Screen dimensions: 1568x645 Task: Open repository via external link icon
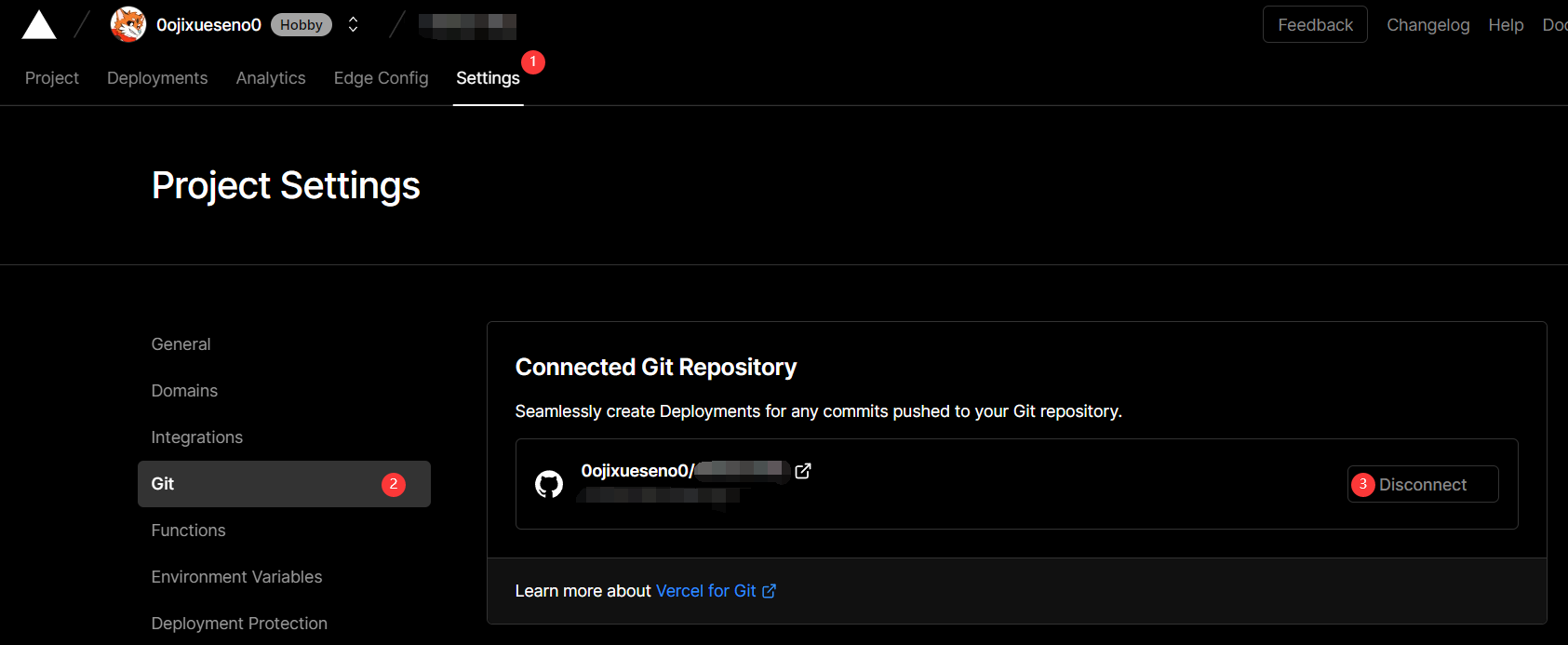pos(803,471)
